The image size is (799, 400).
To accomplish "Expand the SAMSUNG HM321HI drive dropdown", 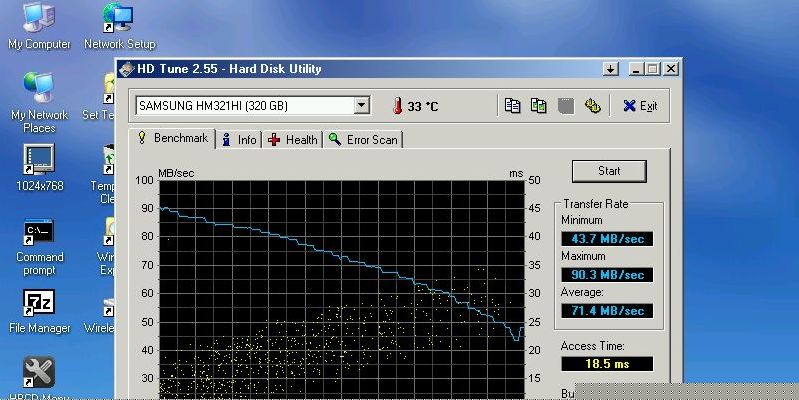I will pos(361,105).
